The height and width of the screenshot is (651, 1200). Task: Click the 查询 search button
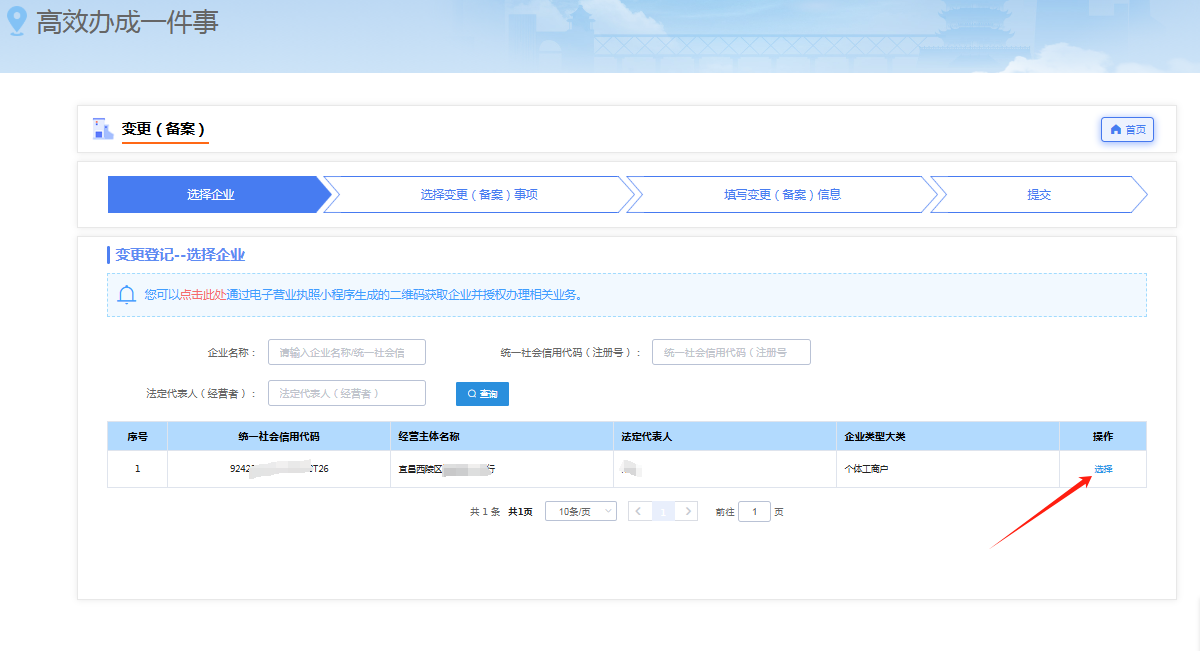[482, 394]
